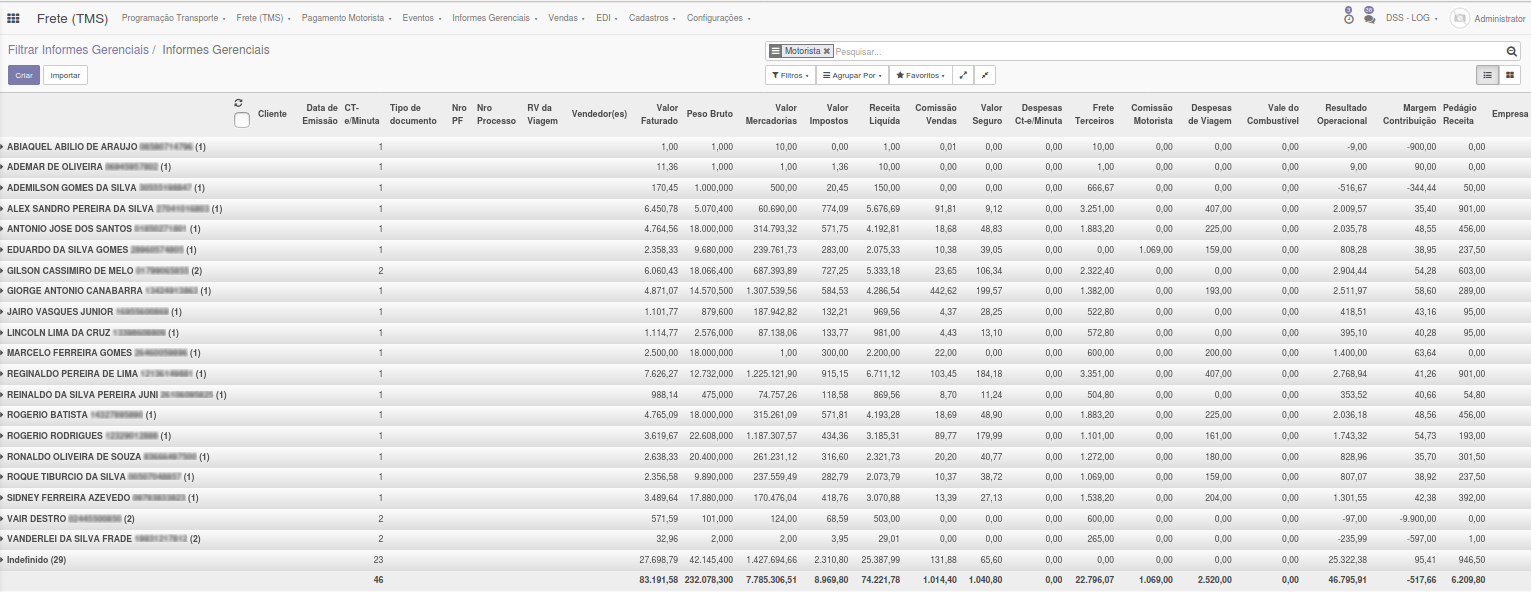The width and height of the screenshot is (1531, 592).
Task: Sort by the Receita Líquida column header
Action: (x=884, y=114)
